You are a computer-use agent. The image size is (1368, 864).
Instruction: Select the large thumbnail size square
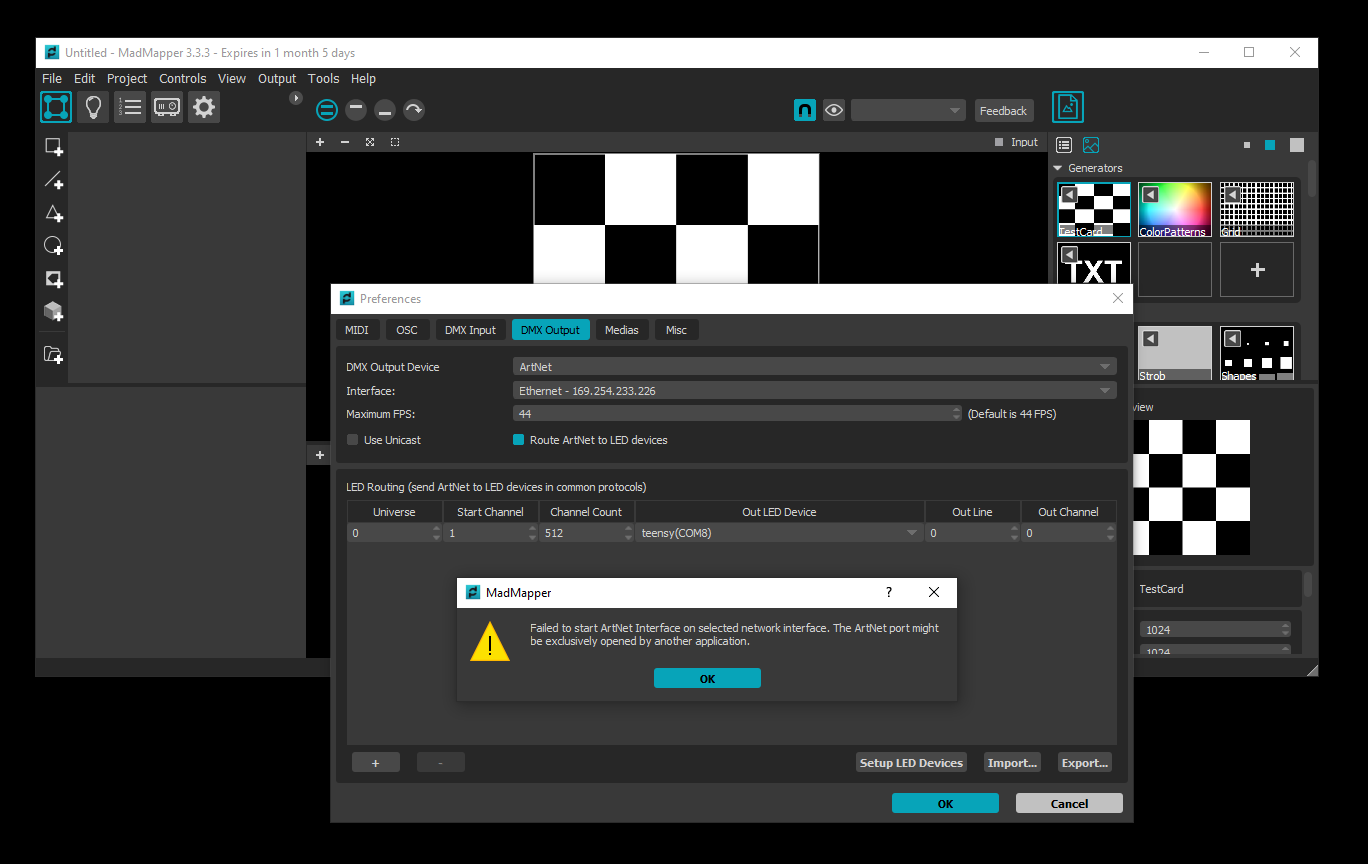point(1297,145)
